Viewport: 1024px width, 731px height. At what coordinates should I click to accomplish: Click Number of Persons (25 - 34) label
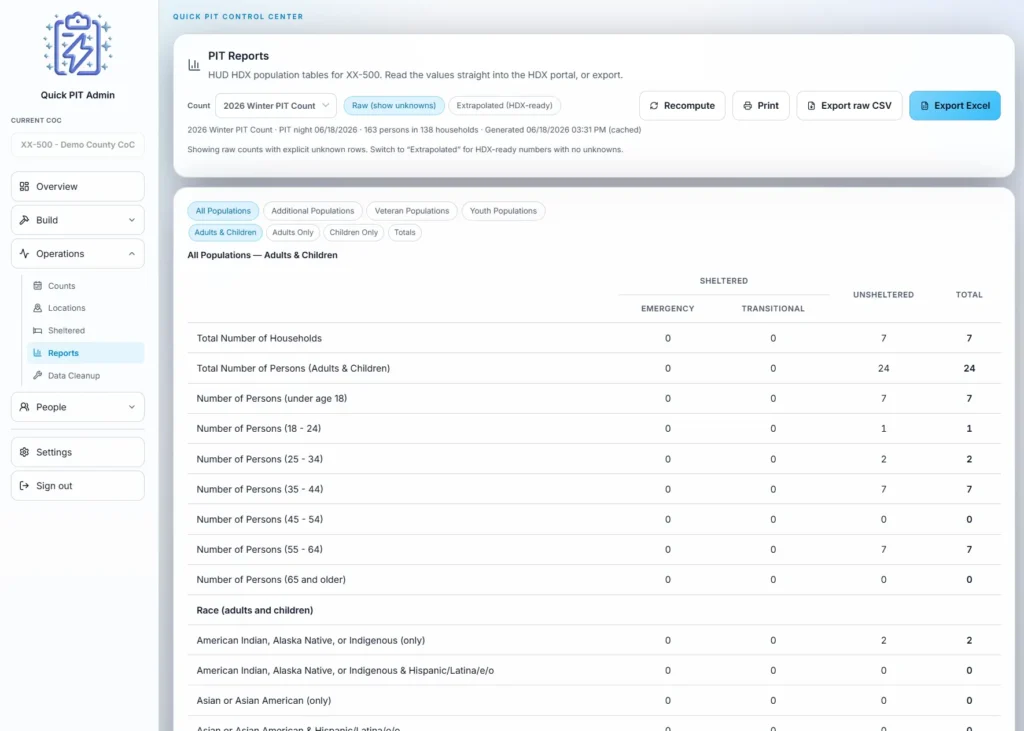coord(260,459)
